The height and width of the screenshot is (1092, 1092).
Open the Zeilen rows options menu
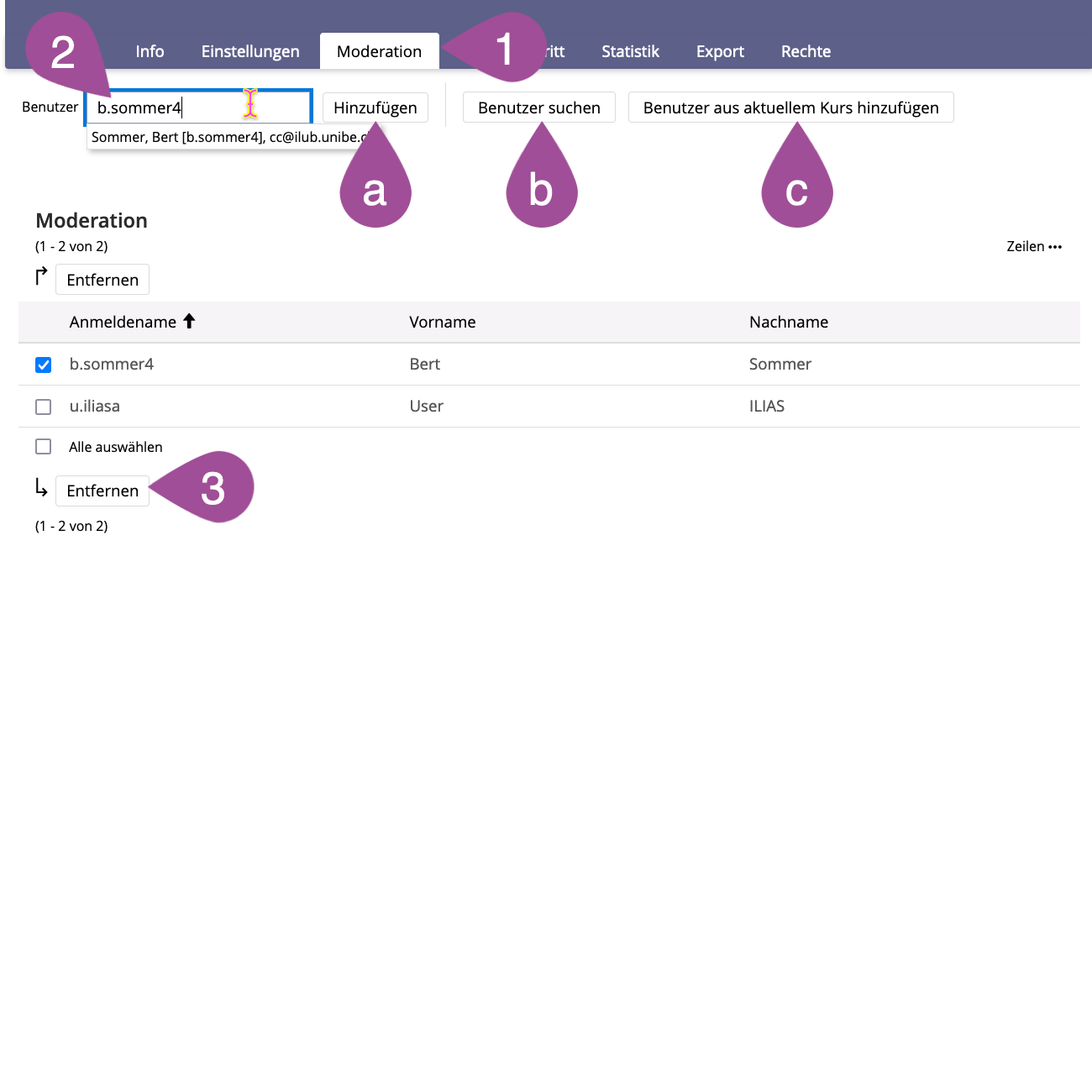1034,246
